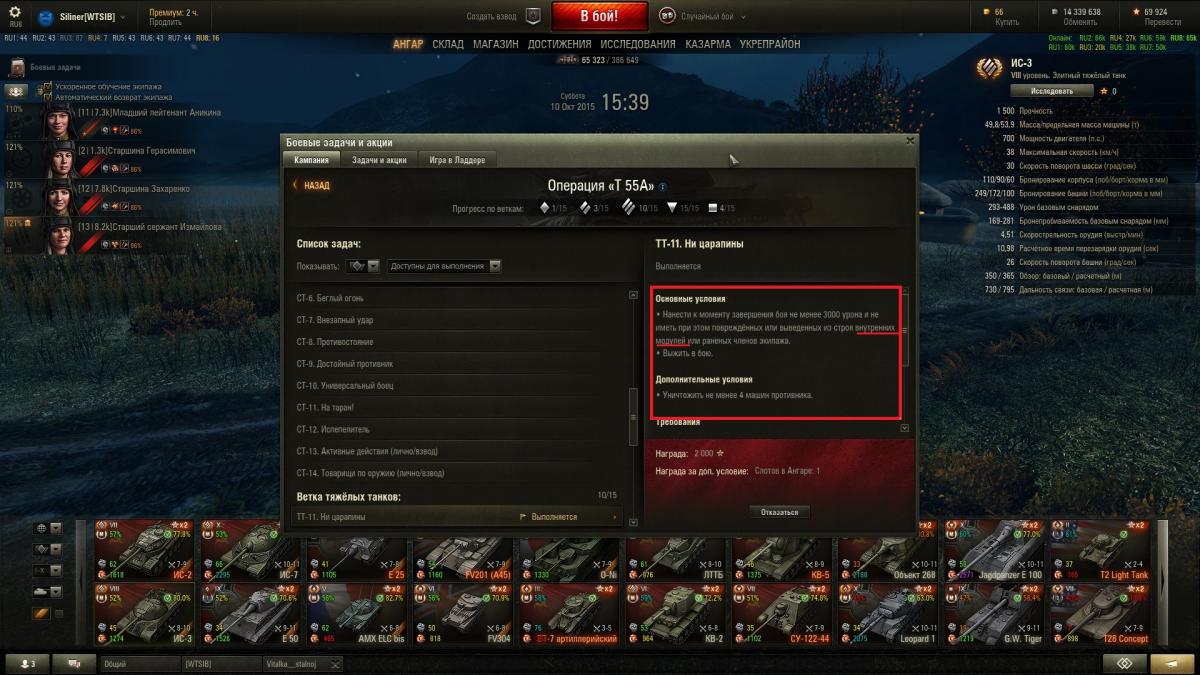The image size is (1200, 675).
Task: Select the SPG branch progress icon 4/15
Action: [712, 208]
